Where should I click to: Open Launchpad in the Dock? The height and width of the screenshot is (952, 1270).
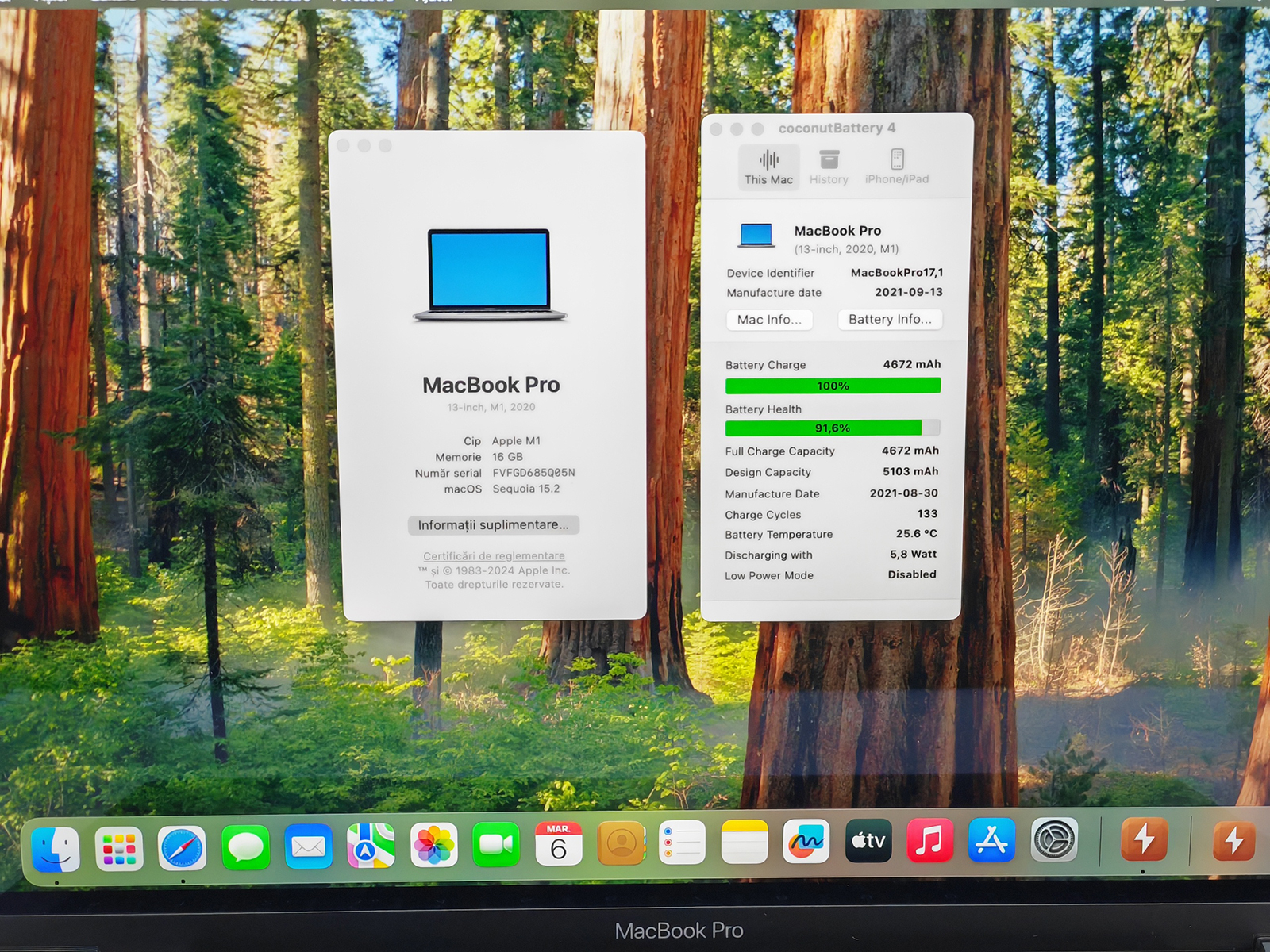(119, 848)
